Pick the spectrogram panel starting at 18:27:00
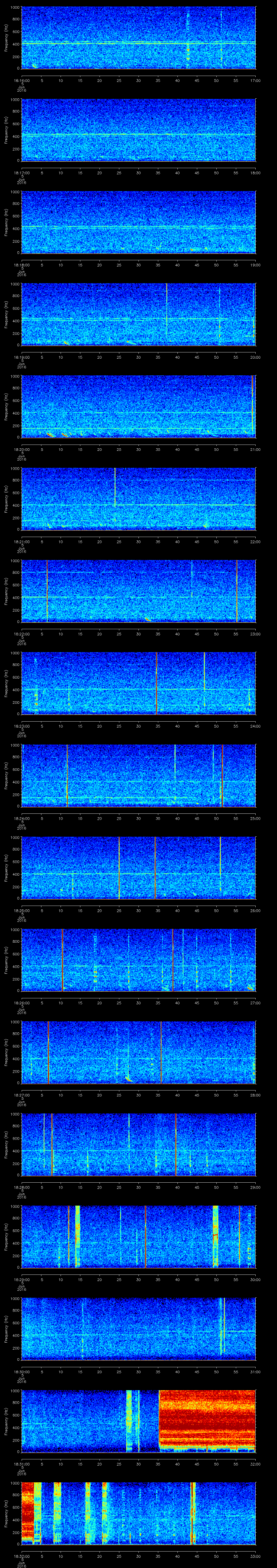 pos(138,1052)
